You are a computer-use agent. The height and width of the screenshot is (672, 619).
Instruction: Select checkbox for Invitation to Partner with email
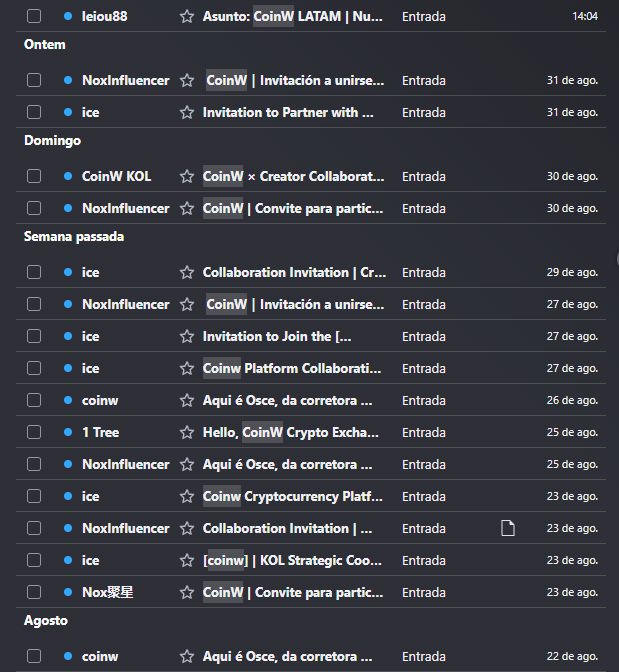coord(34,112)
